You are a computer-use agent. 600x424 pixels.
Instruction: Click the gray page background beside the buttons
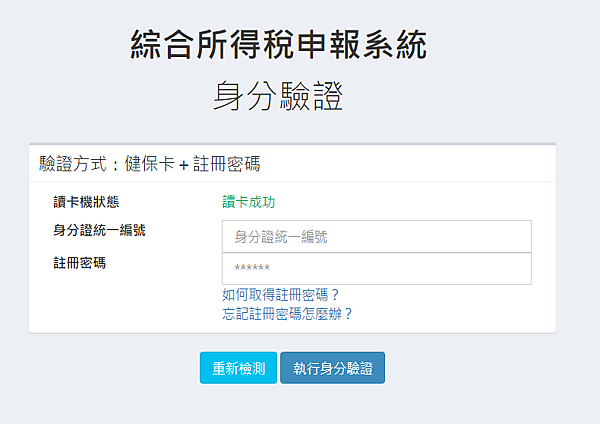[478, 368]
